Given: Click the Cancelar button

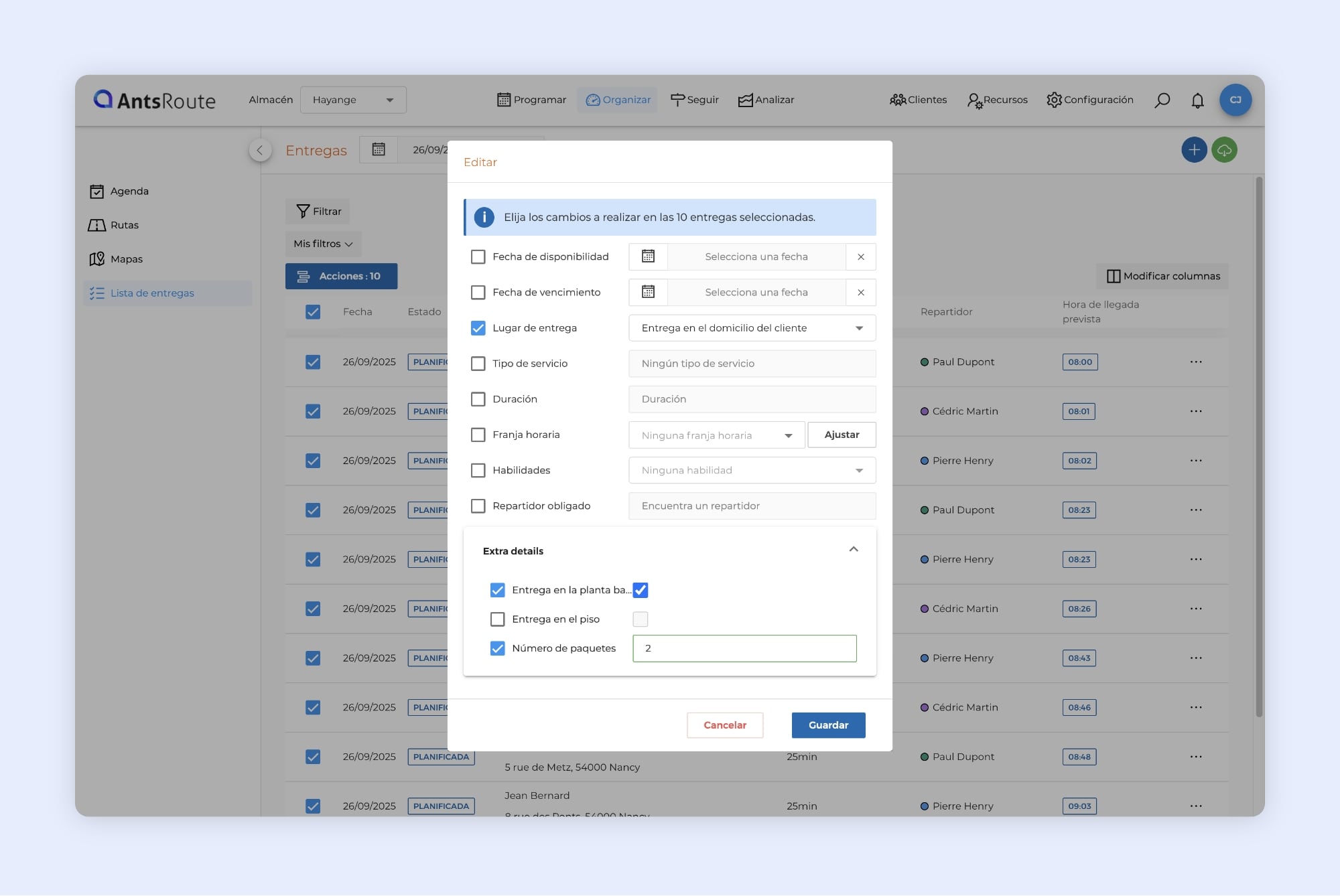Looking at the screenshot, I should [724, 725].
